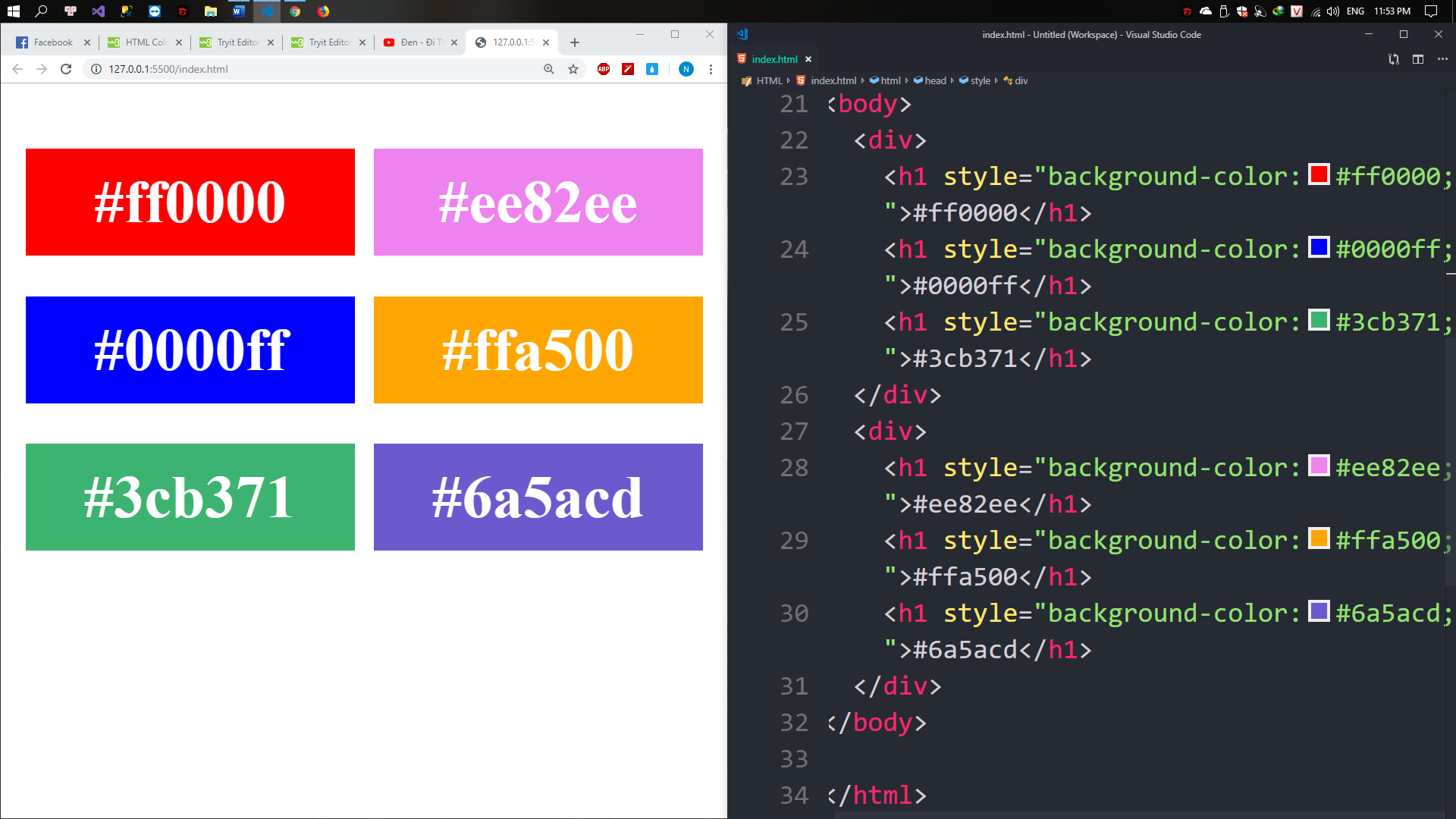Open a new Chrome tab
The width and height of the screenshot is (1456, 819).
(575, 42)
